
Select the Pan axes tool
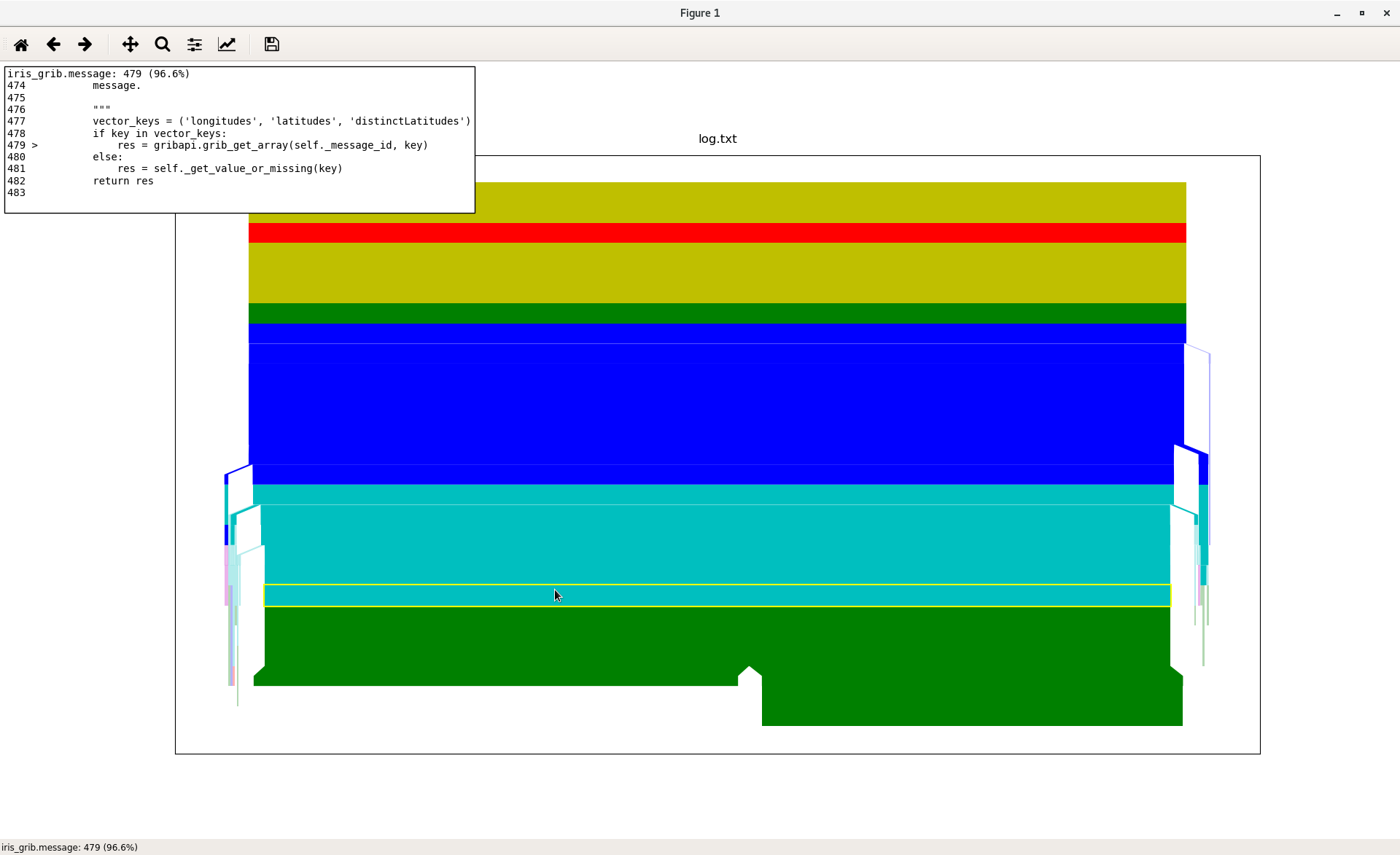(131, 45)
